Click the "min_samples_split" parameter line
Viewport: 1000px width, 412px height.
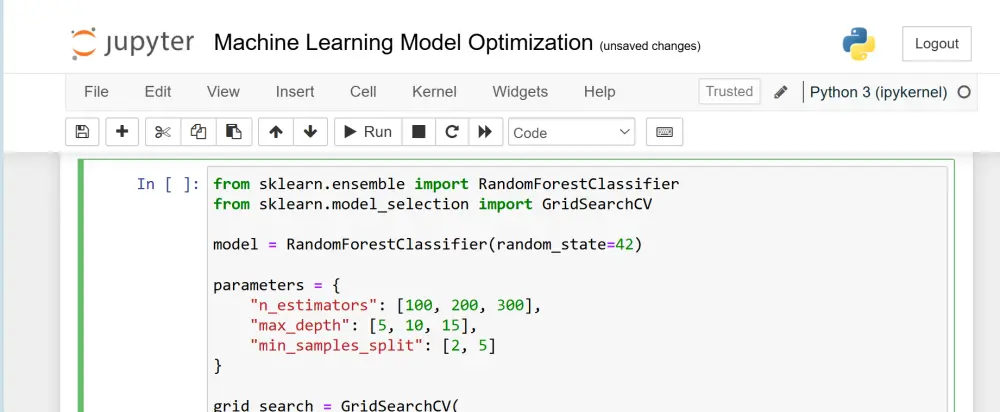coord(373,346)
